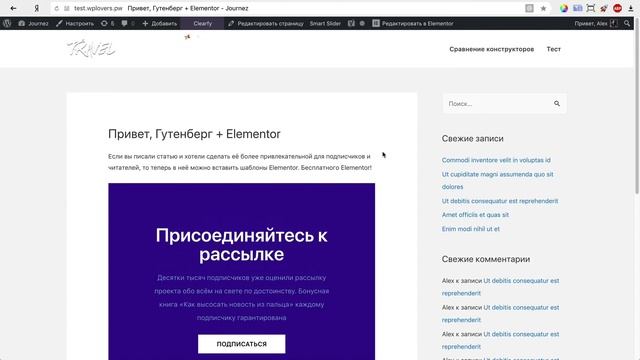Click the Travel site logo

point(91,49)
